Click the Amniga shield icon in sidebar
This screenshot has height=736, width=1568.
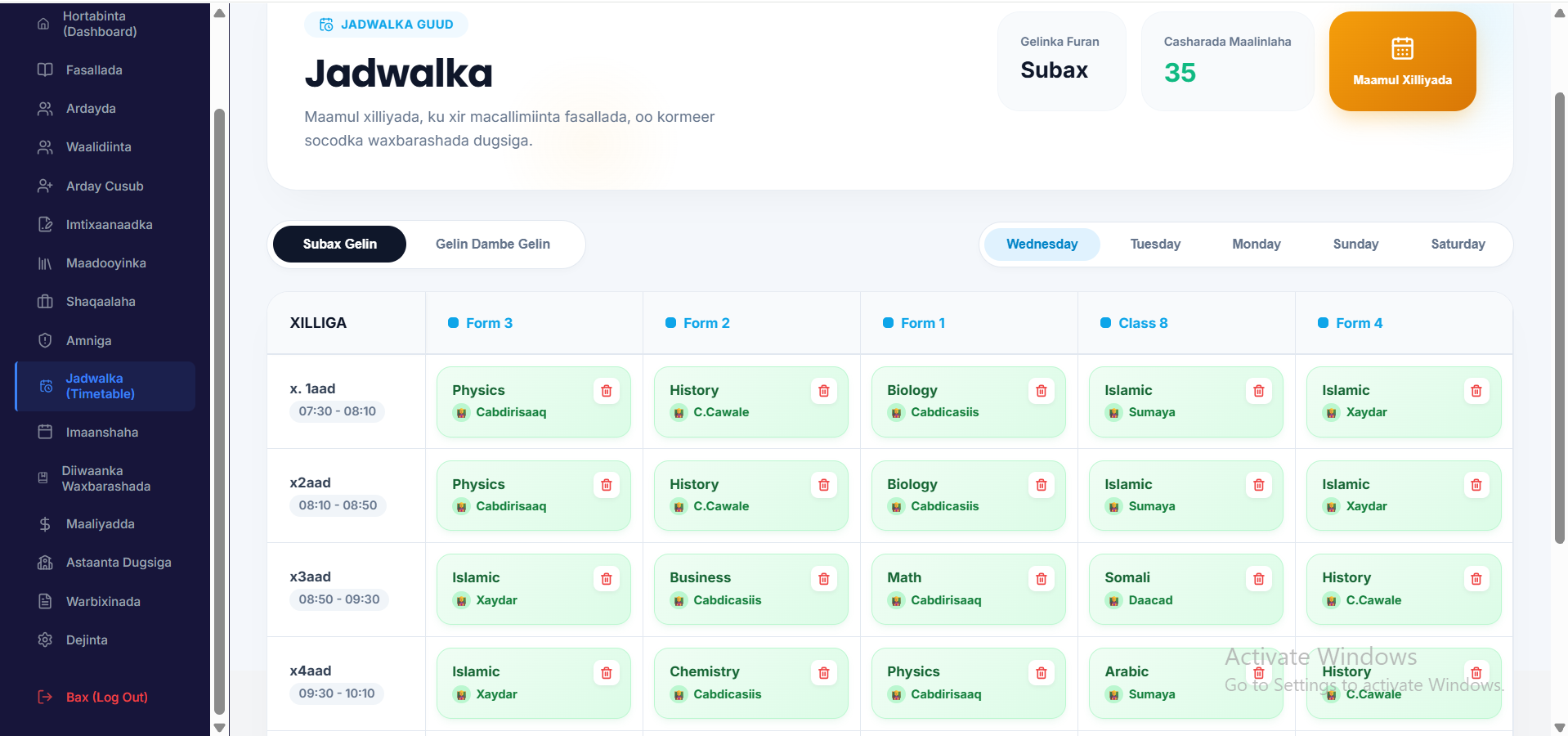45,340
